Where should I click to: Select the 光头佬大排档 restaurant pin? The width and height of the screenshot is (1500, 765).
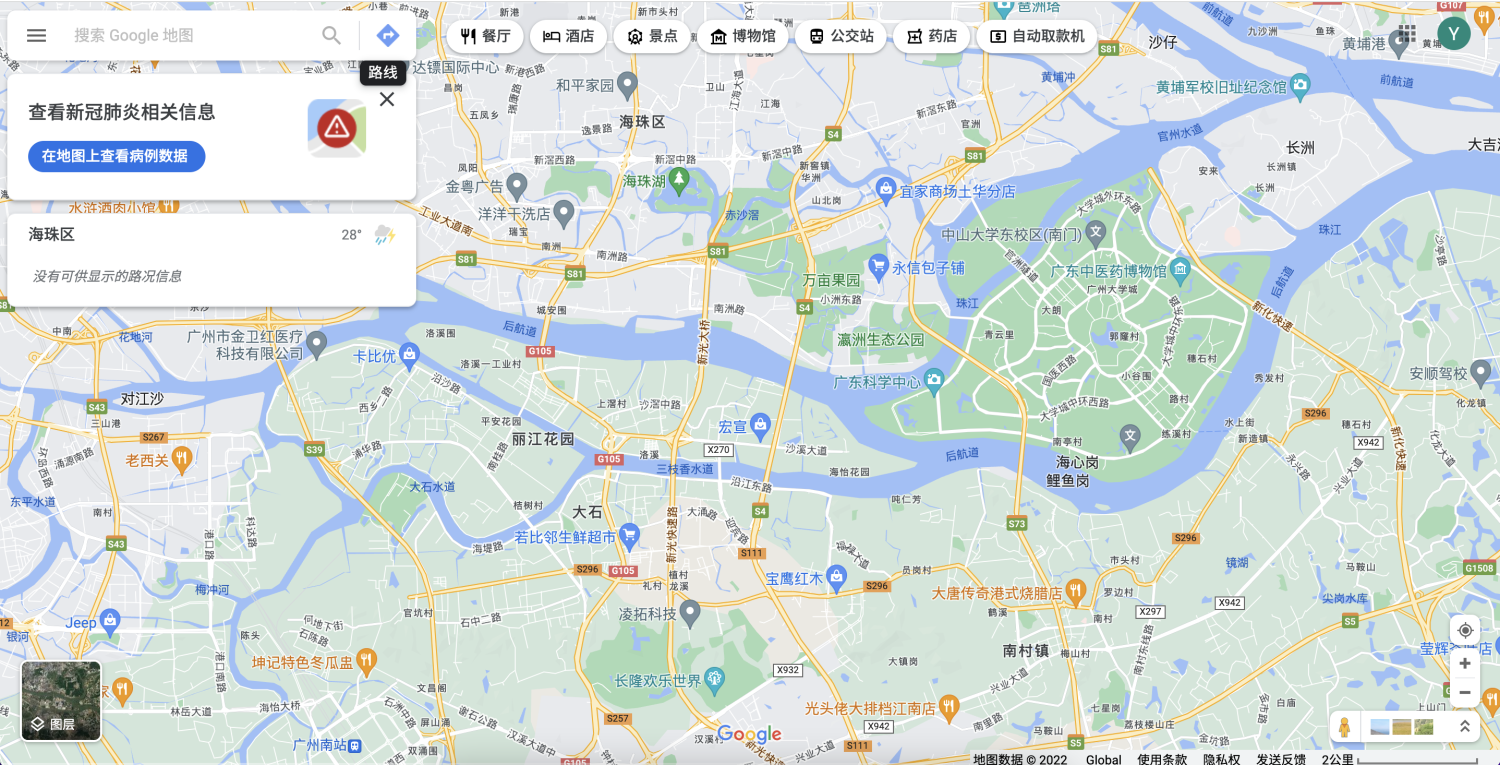[x=950, y=705]
